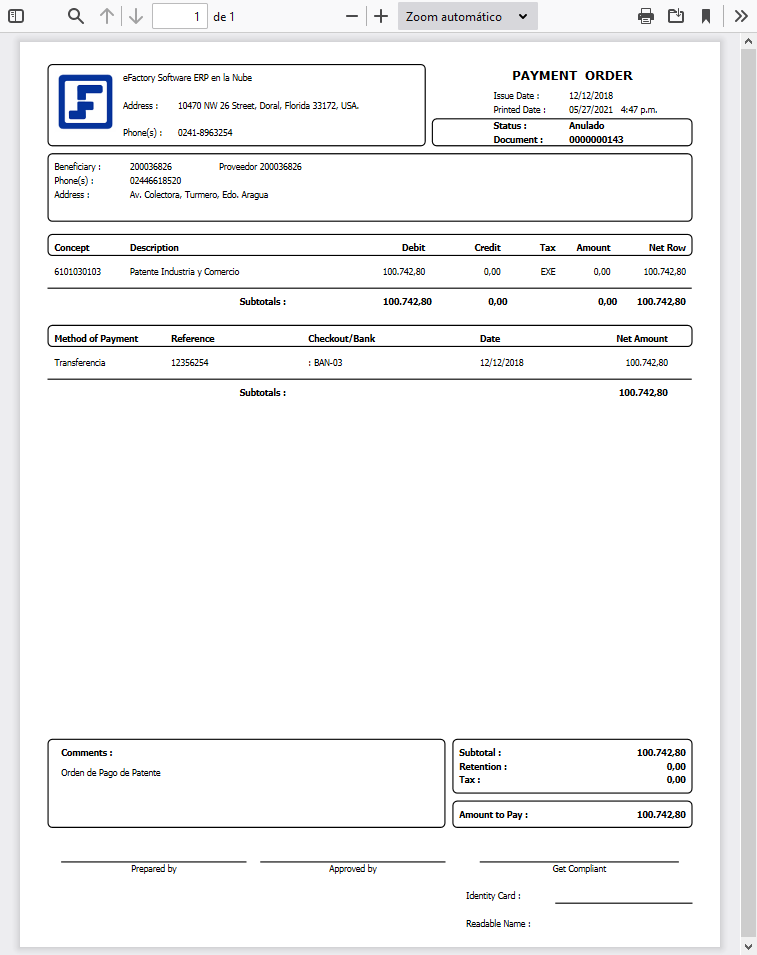Open the Zoom automático dropdown
The height and width of the screenshot is (955, 757).
point(468,16)
